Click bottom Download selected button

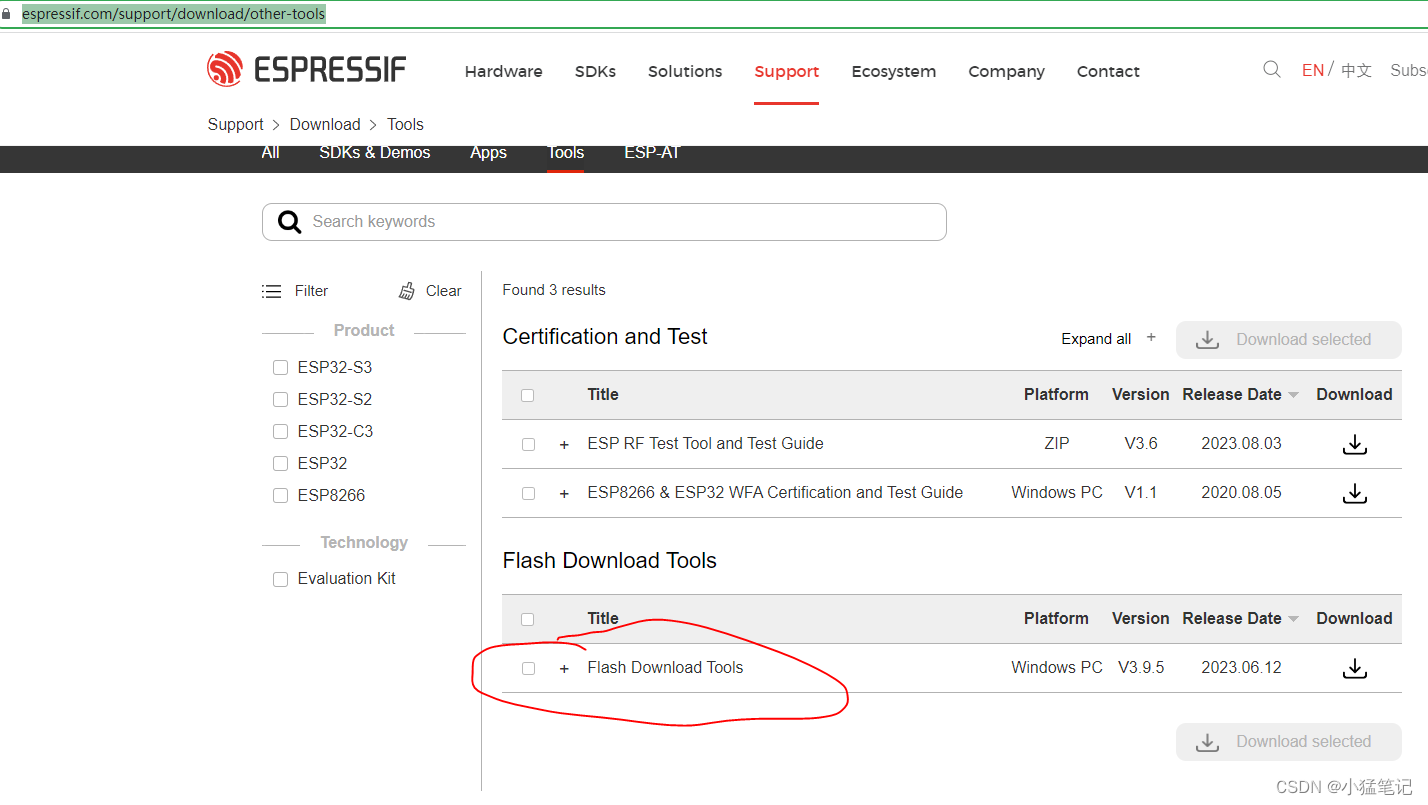click(x=1288, y=742)
